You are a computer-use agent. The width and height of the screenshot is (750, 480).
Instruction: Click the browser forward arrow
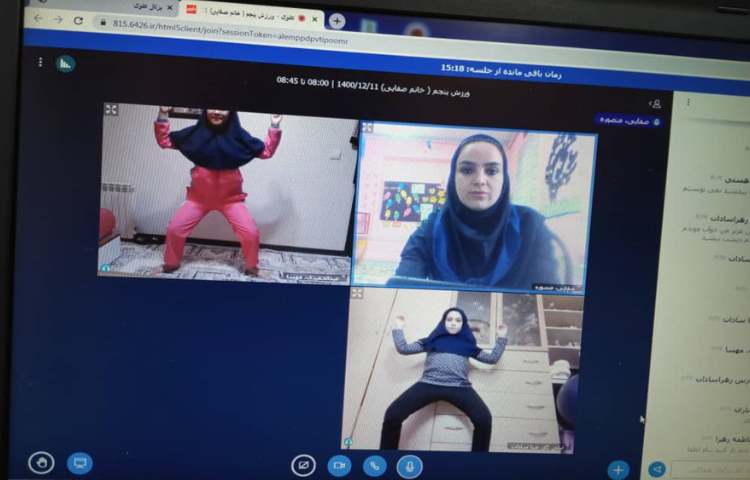(x=58, y=19)
